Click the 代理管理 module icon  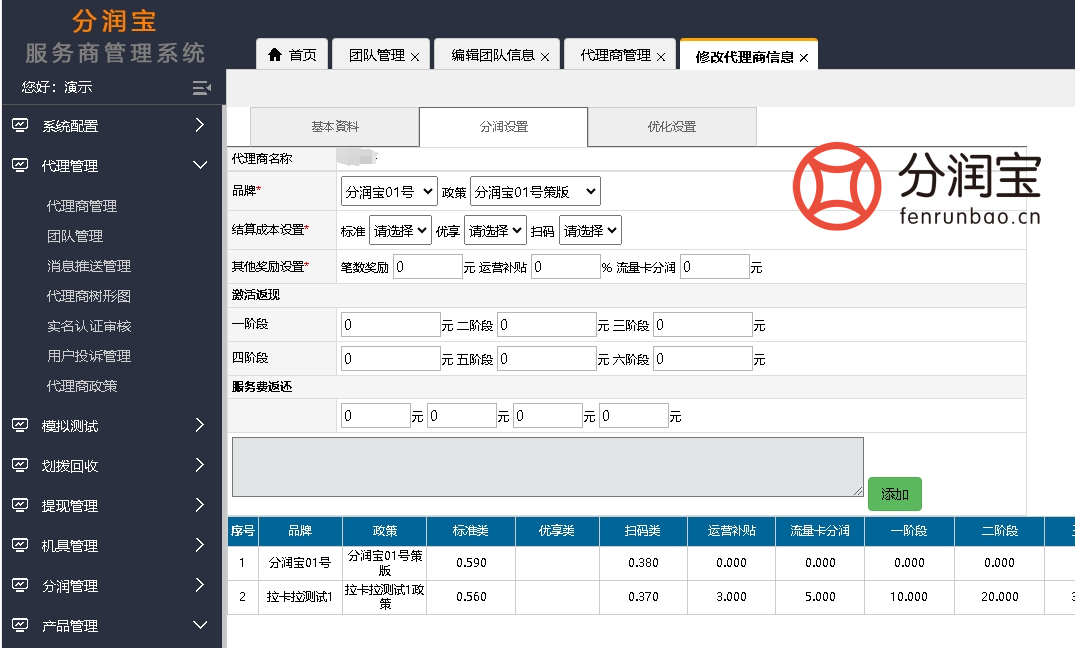click(21, 166)
